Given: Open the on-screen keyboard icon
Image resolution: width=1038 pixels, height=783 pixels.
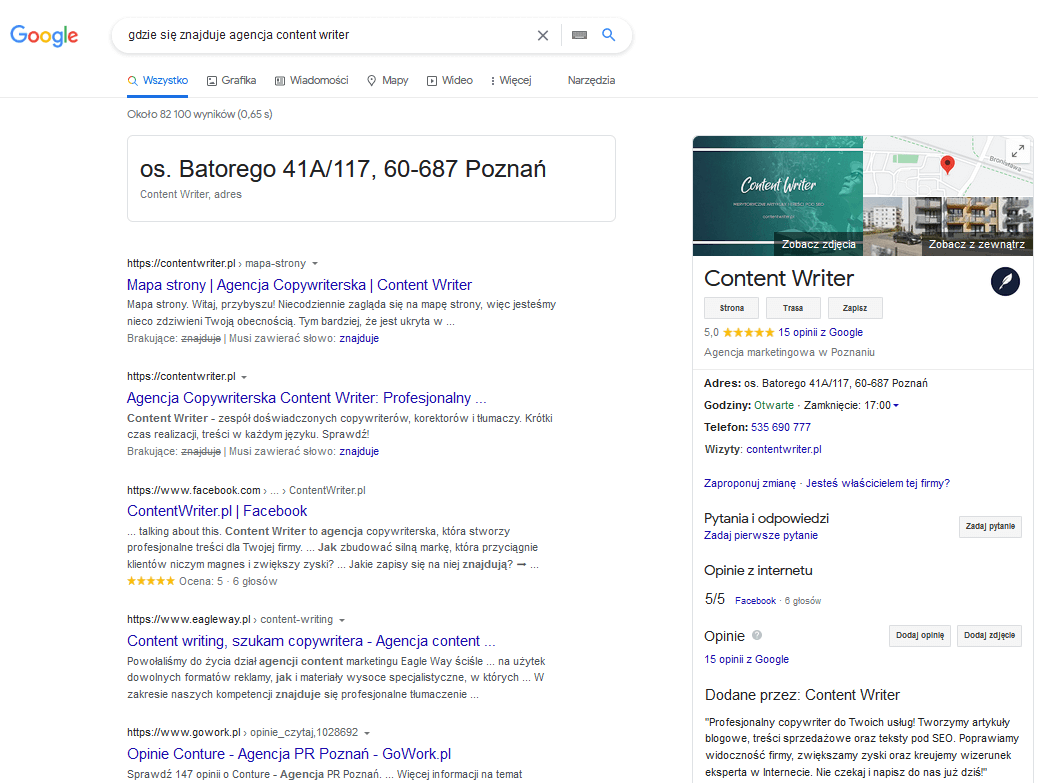Looking at the screenshot, I should click(579, 35).
